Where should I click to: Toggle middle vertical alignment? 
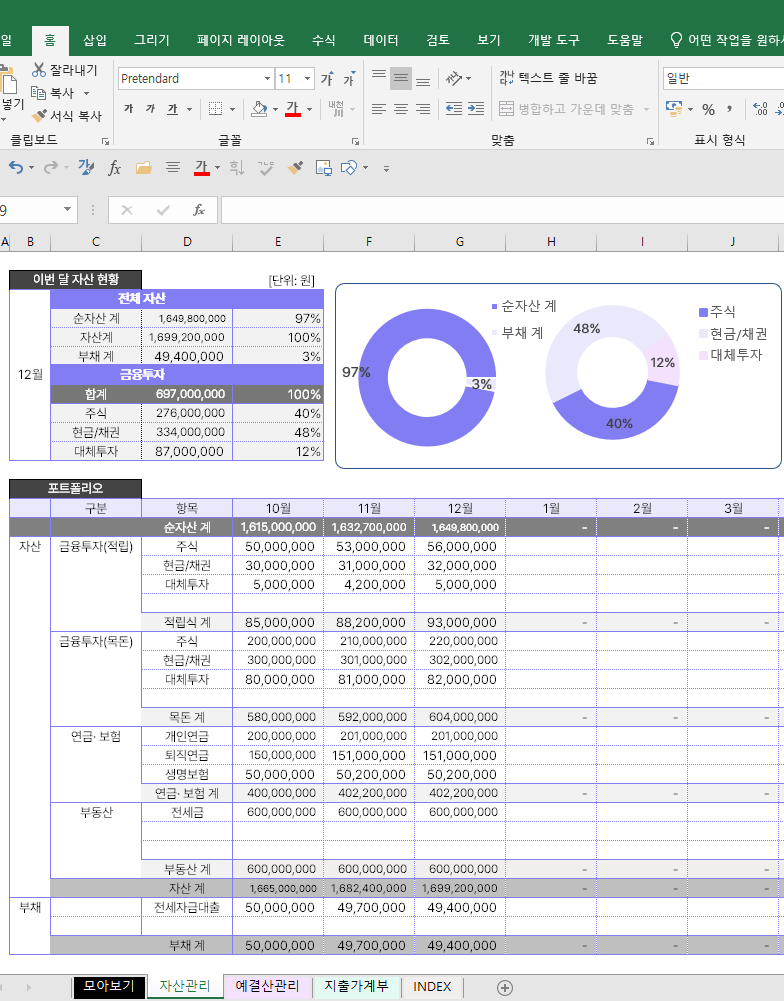point(401,79)
